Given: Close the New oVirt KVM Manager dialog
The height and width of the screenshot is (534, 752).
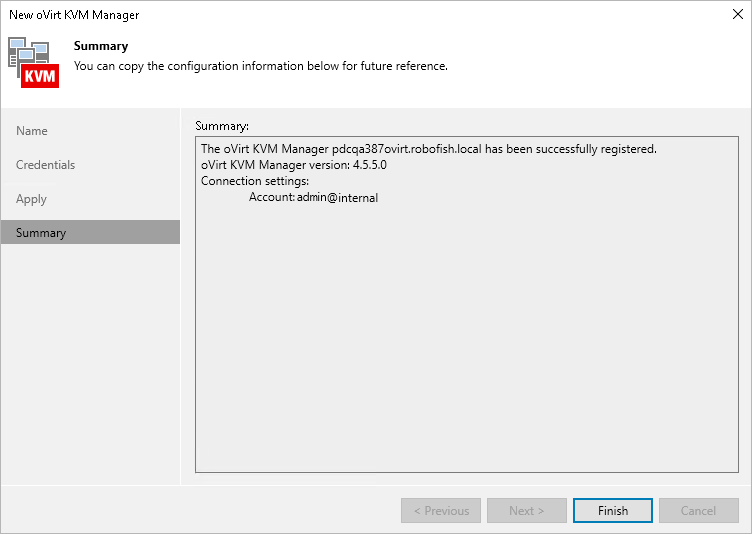Looking at the screenshot, I should tap(734, 15).
